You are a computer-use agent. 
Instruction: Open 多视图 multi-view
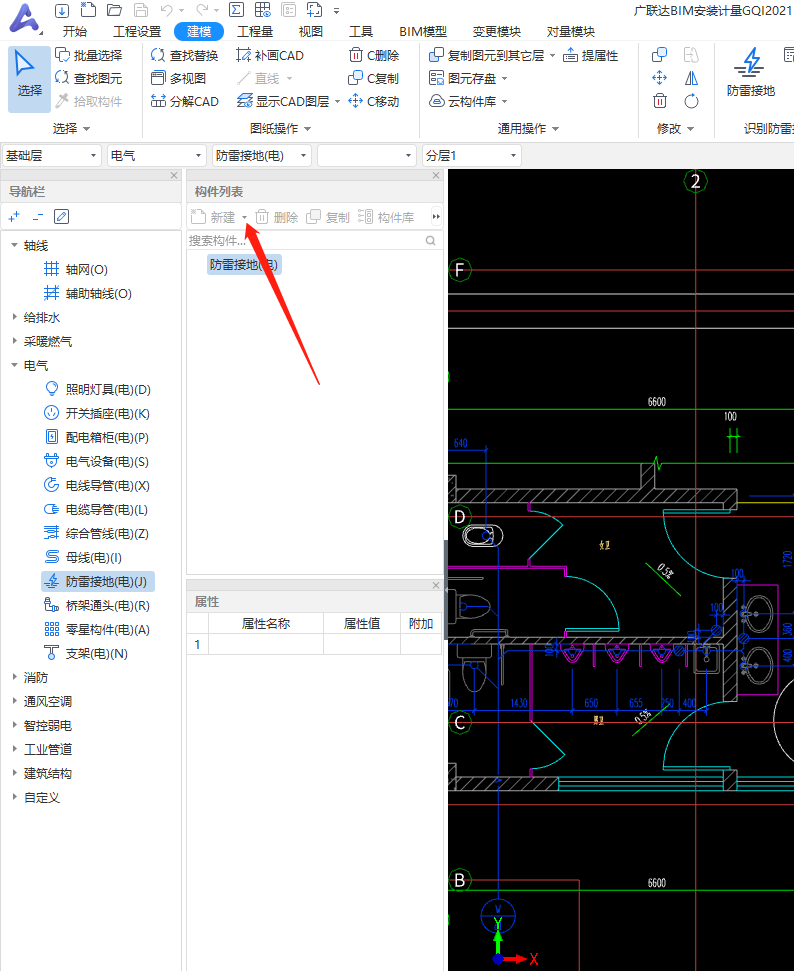pyautogui.click(x=178, y=78)
